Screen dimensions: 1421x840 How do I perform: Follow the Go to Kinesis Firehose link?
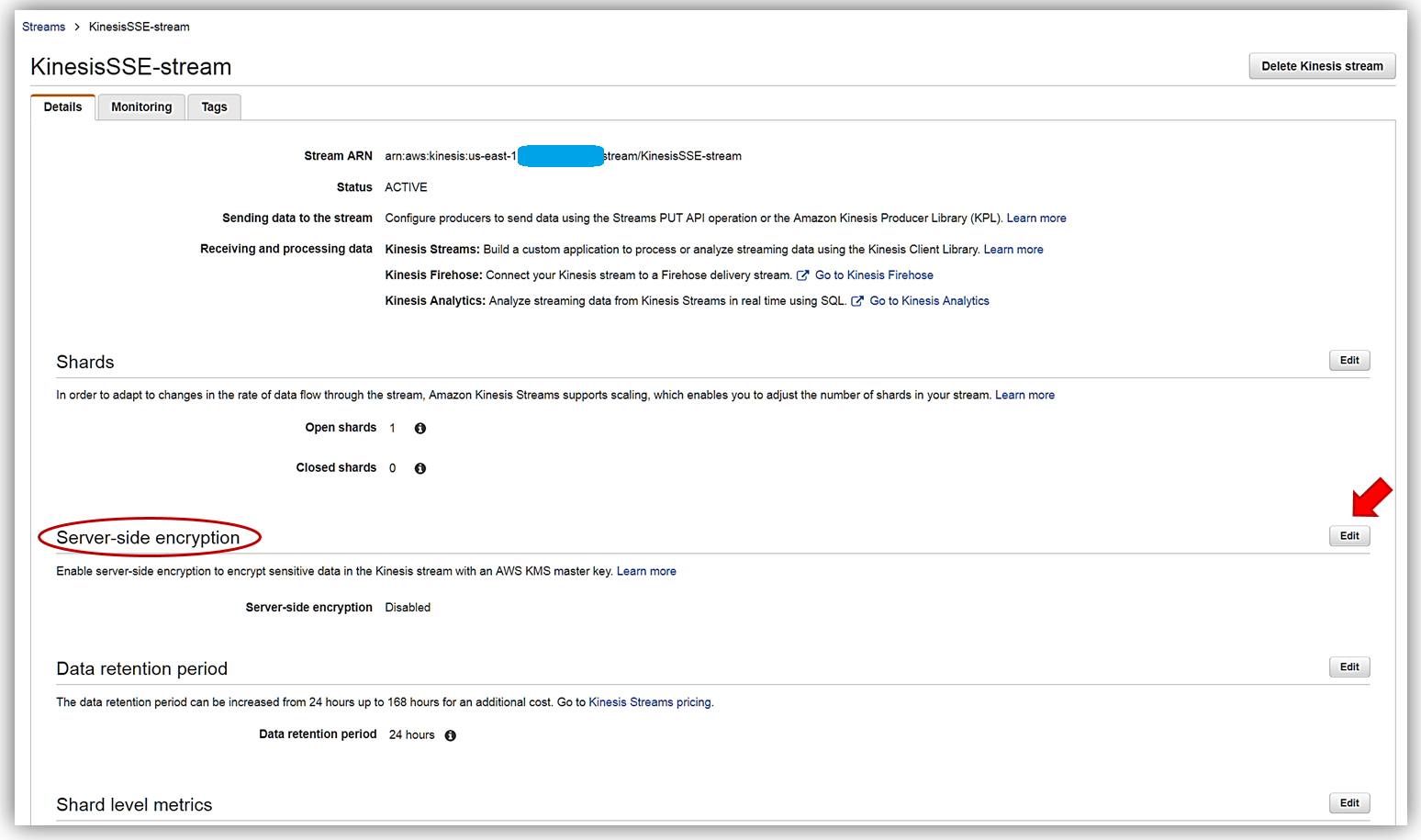[873, 275]
